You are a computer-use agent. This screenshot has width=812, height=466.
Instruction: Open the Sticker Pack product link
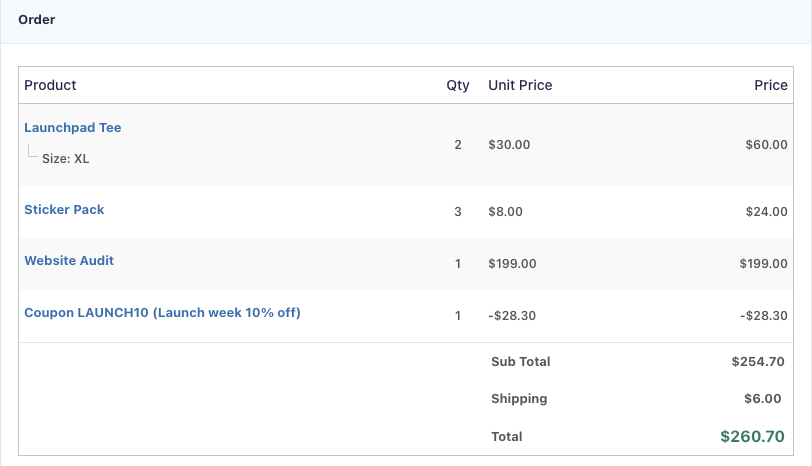tap(64, 210)
